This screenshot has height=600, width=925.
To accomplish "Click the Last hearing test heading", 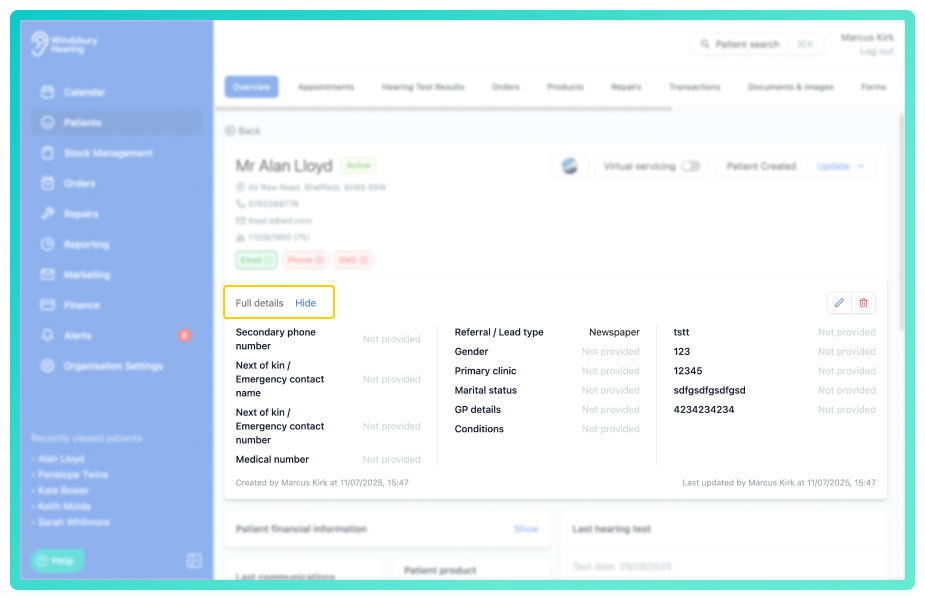I will [x=611, y=529].
